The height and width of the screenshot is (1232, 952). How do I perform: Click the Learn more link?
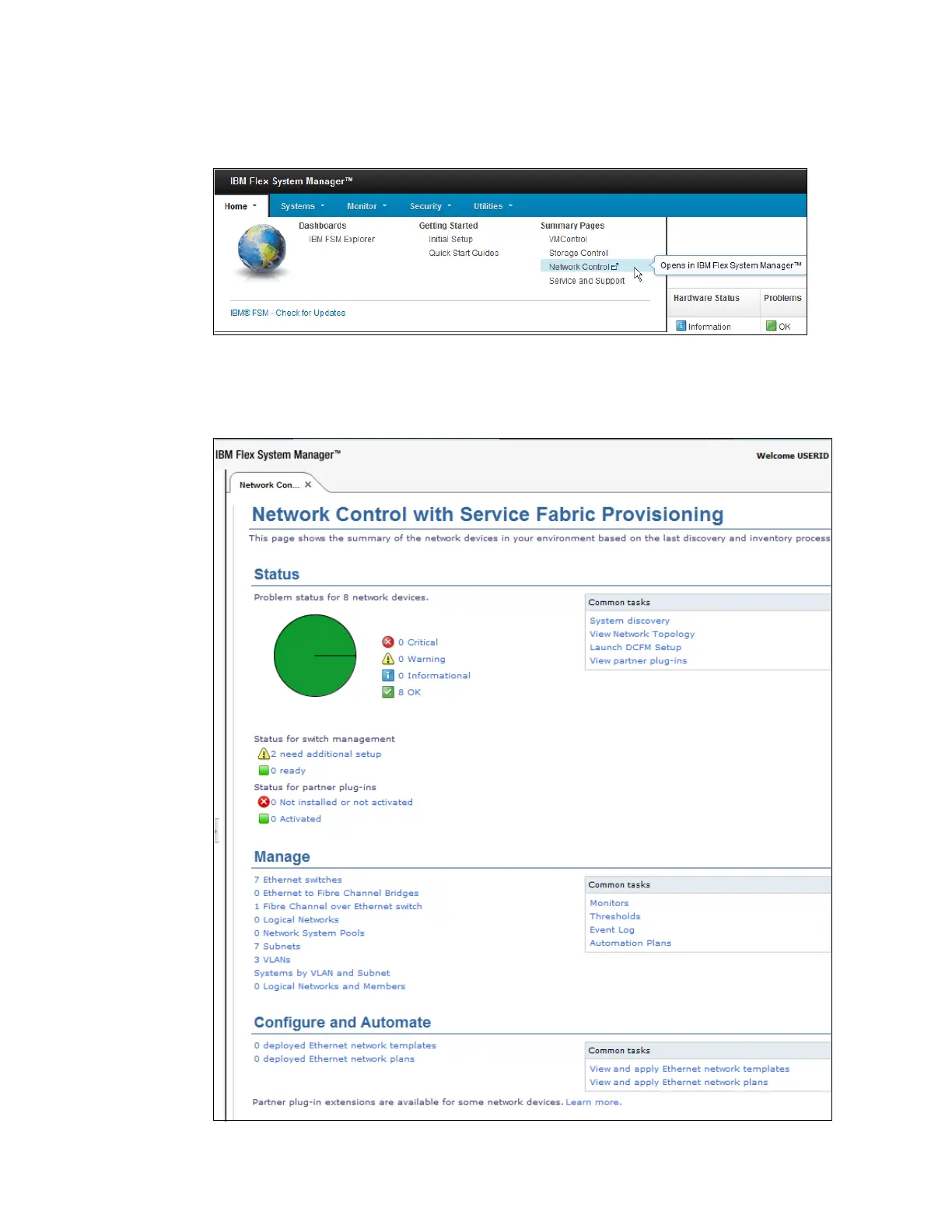(593, 1102)
